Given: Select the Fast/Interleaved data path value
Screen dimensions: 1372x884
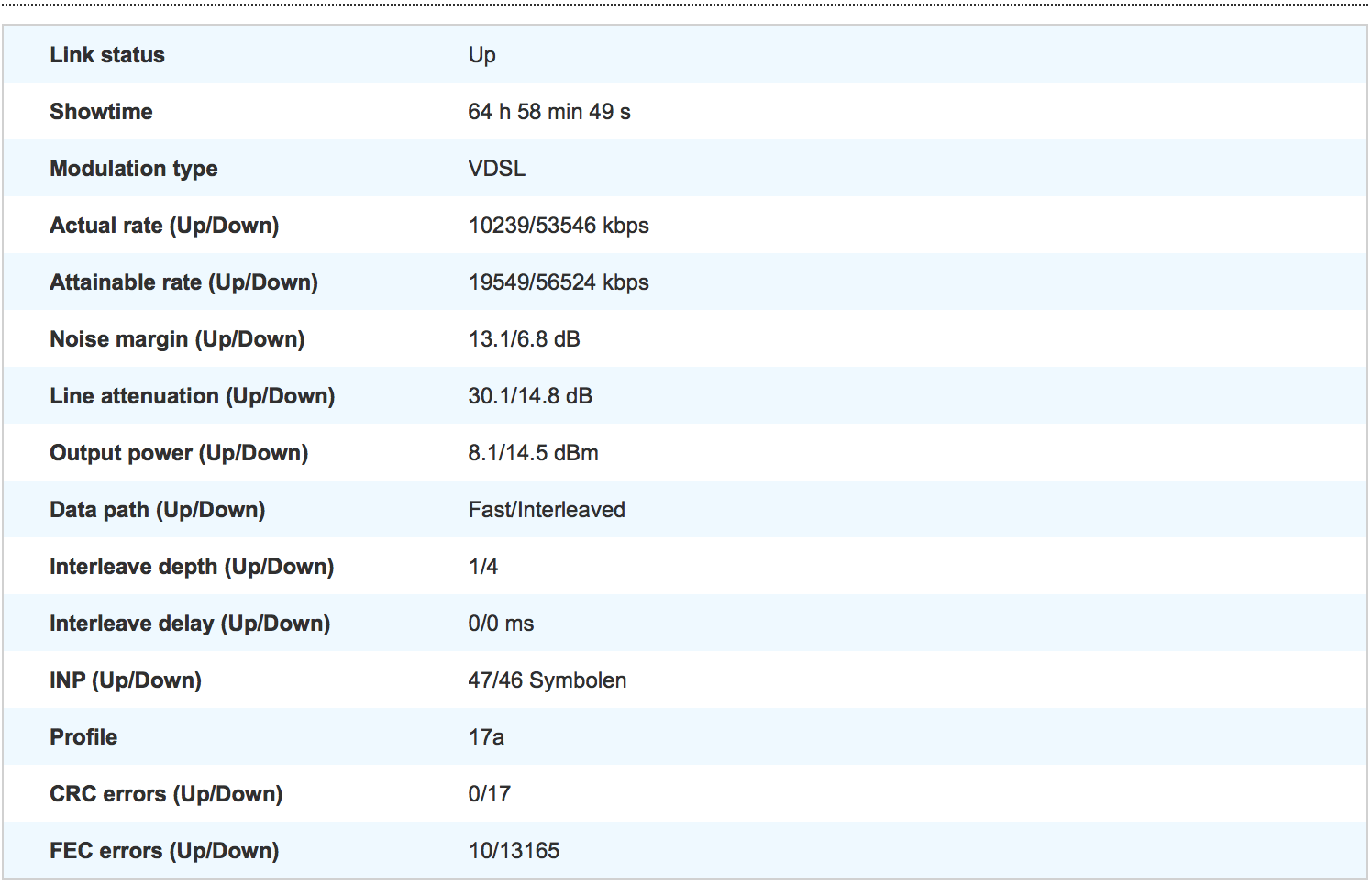Looking at the screenshot, I should tap(547, 510).
